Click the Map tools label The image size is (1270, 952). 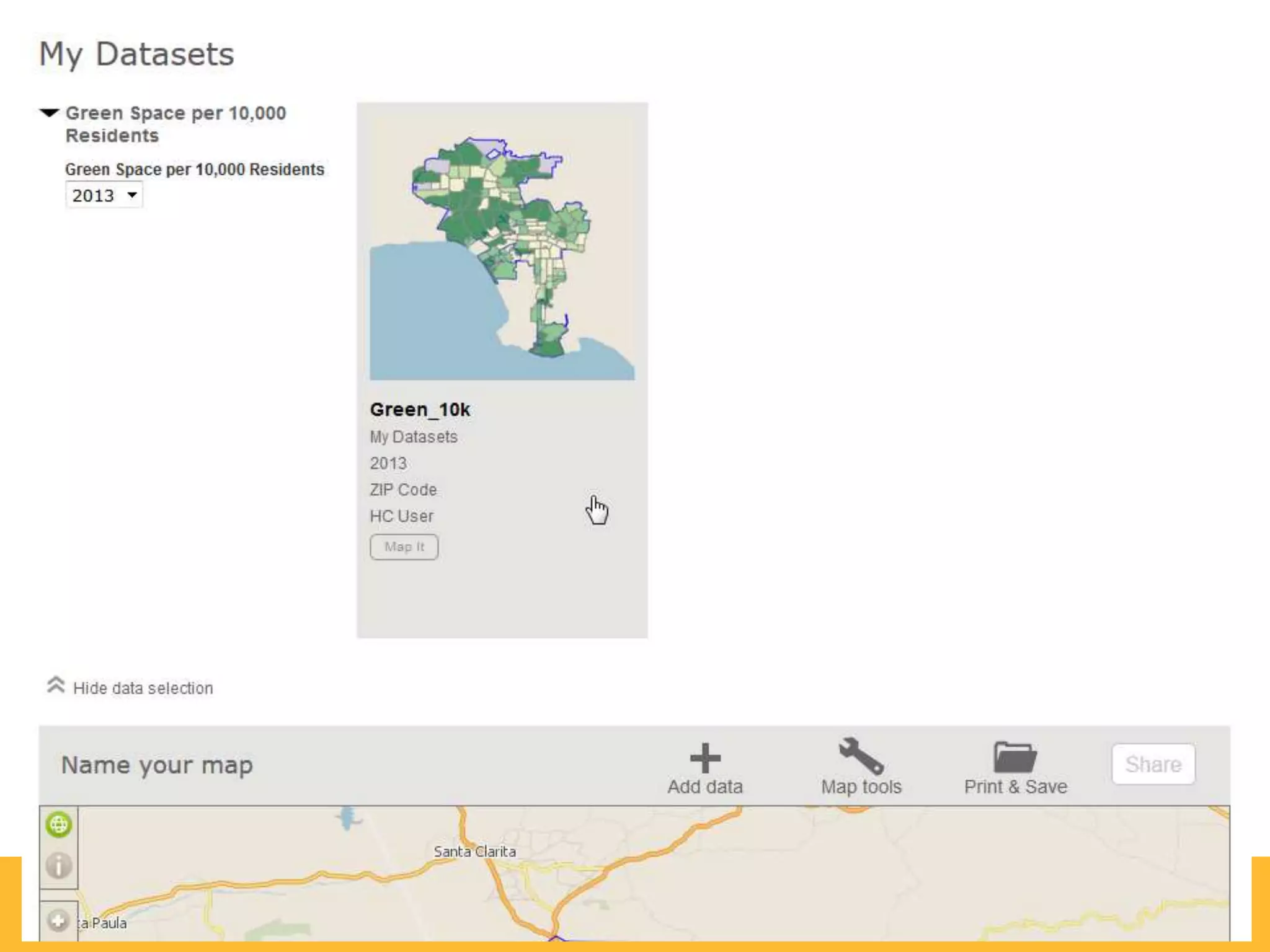tap(861, 787)
